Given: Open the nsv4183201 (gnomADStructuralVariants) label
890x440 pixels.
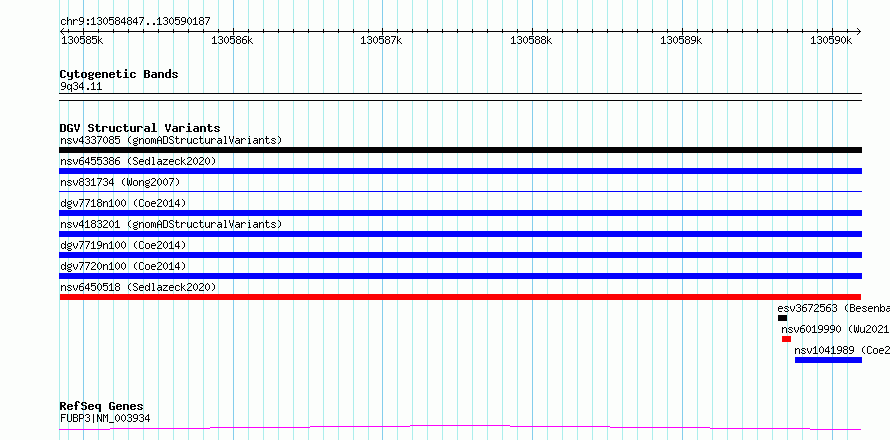Looking at the screenshot, I should 171,224.
